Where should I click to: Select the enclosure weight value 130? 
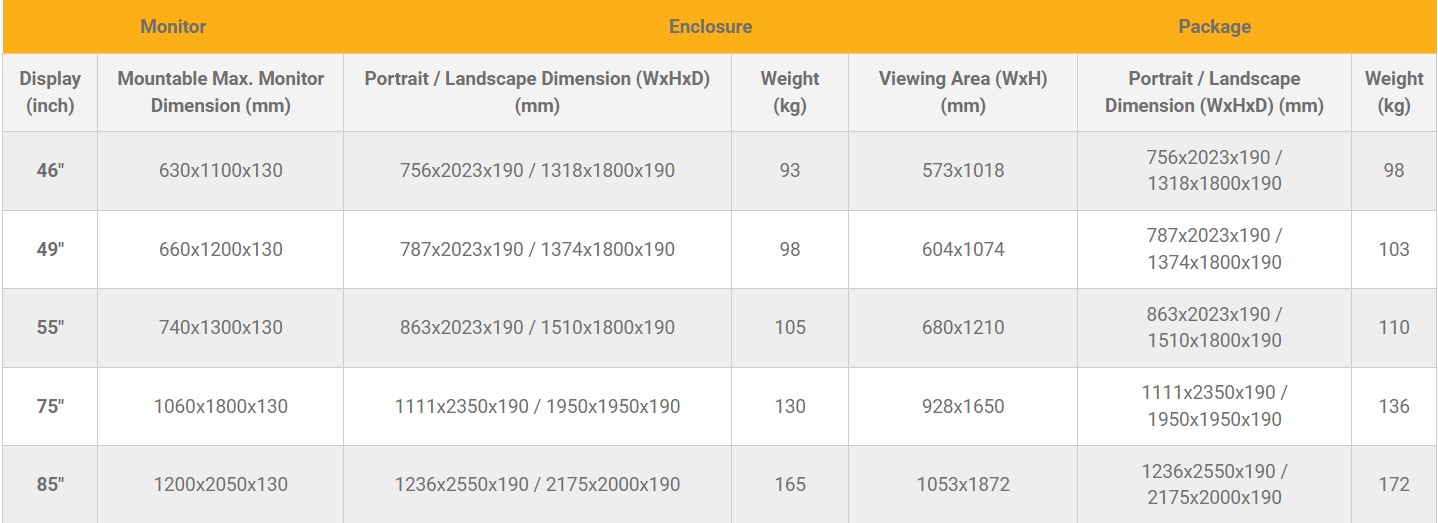tap(790, 406)
